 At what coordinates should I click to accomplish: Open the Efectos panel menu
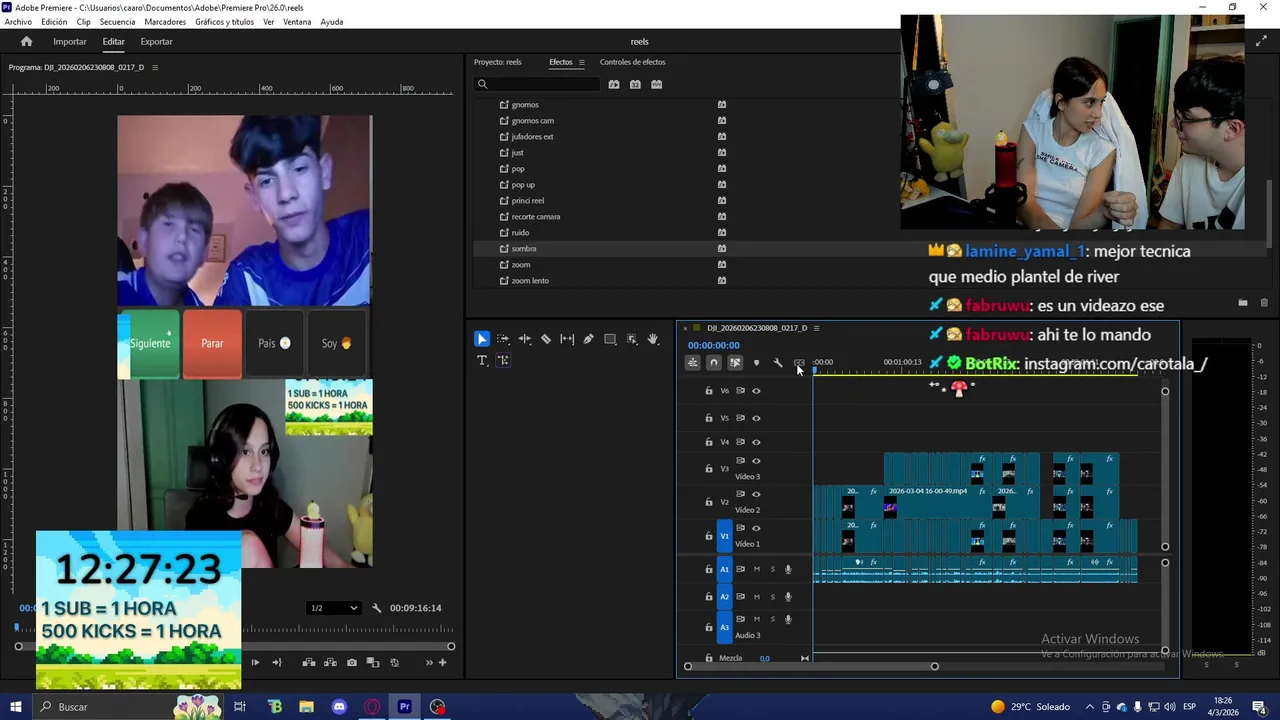(582, 62)
